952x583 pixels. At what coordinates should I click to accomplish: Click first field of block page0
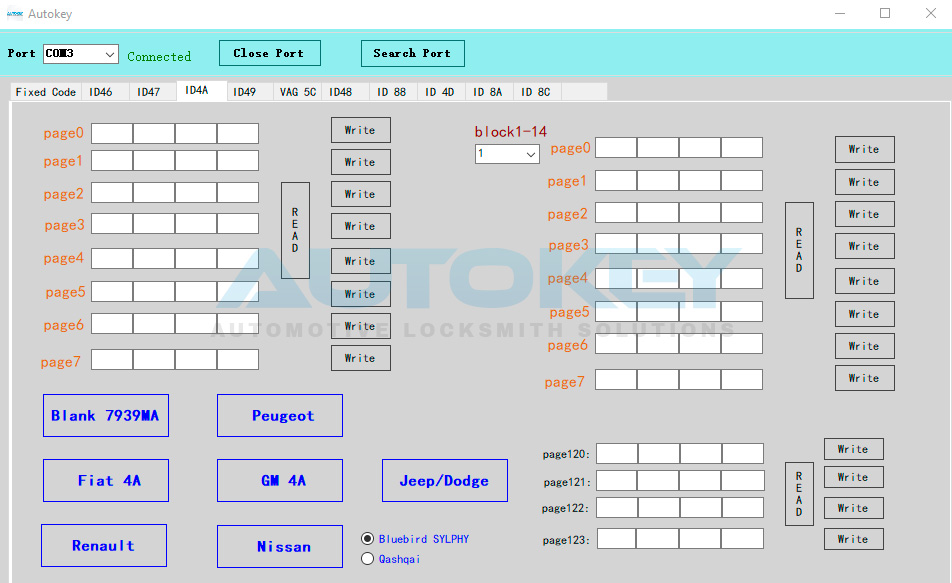point(616,148)
